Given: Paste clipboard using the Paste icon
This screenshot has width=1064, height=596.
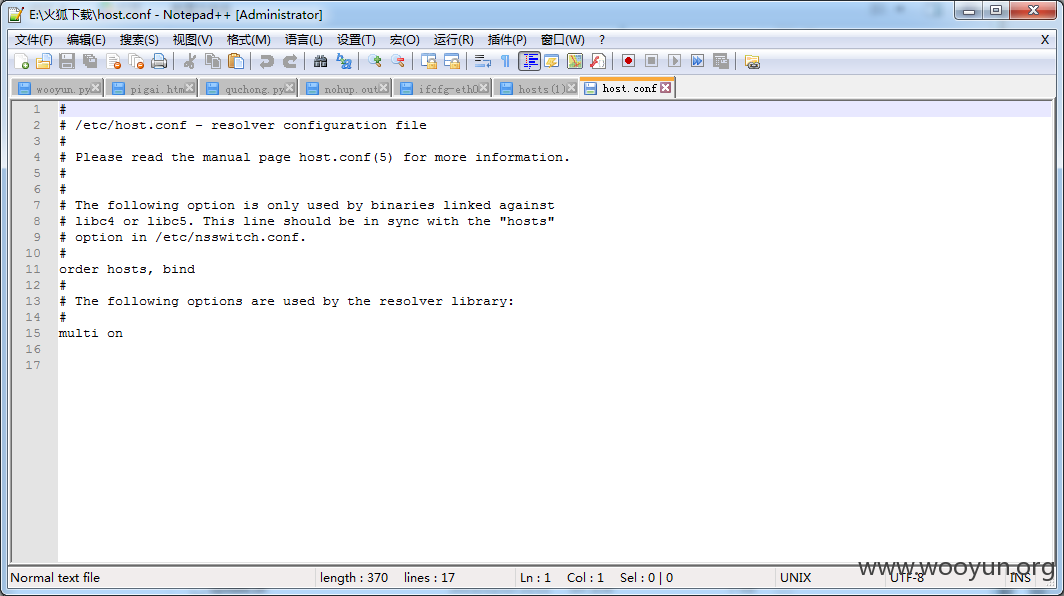Looking at the screenshot, I should 236,62.
